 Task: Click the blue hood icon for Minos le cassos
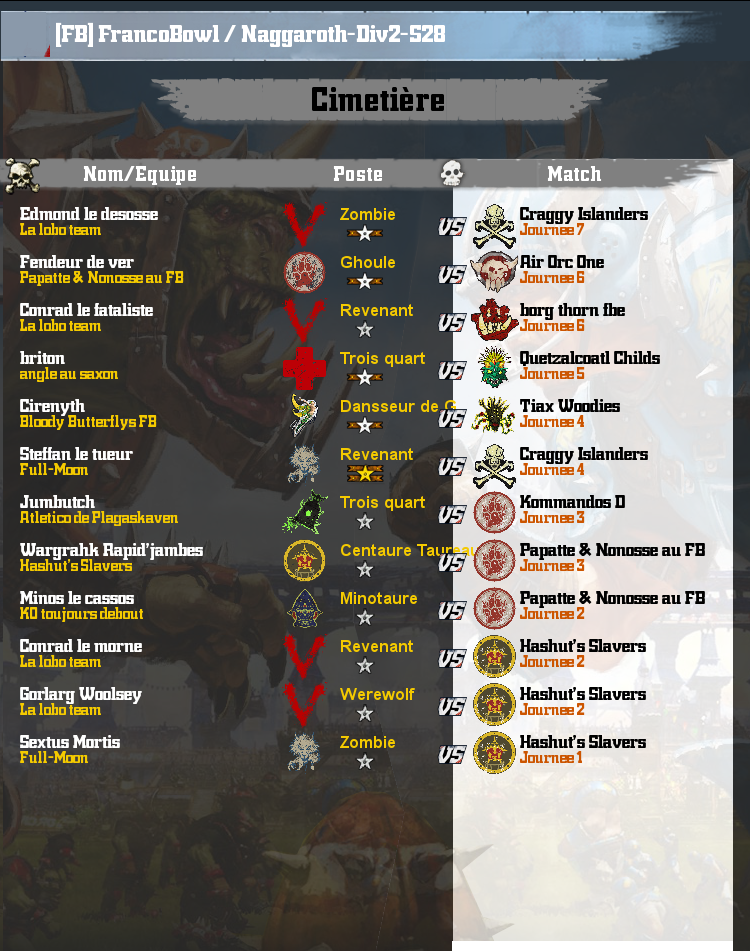304,608
